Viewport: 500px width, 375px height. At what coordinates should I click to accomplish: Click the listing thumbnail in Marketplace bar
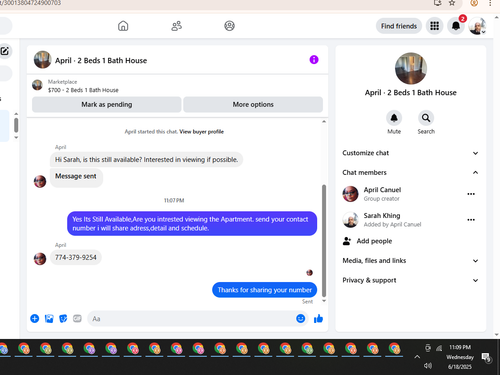(x=37, y=85)
